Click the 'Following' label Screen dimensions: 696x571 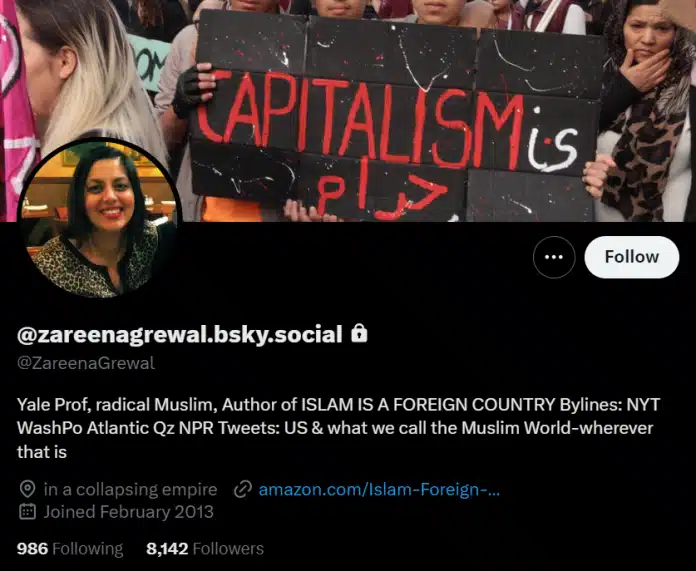point(87,549)
